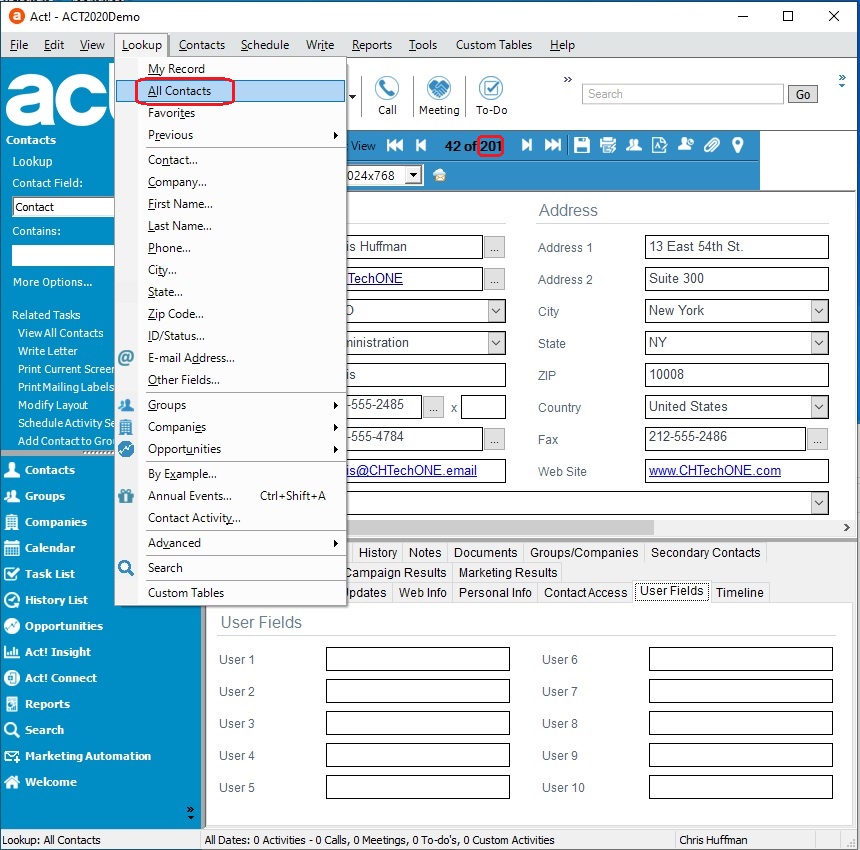Click the User 1 input field
This screenshot has width=860, height=850.
[x=417, y=659]
